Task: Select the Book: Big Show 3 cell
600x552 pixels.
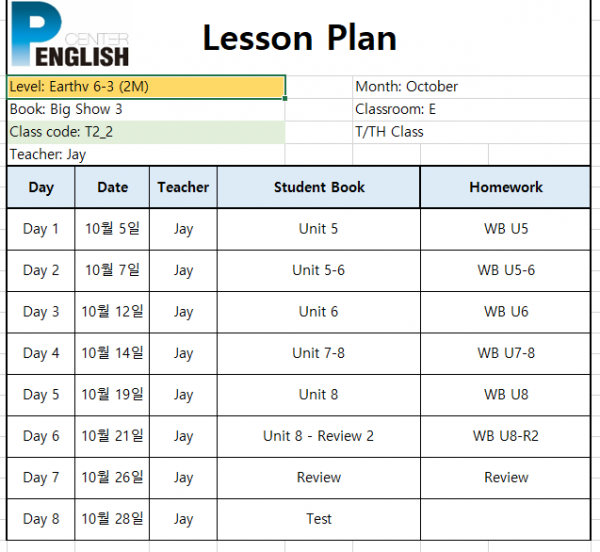Action: coord(146,110)
